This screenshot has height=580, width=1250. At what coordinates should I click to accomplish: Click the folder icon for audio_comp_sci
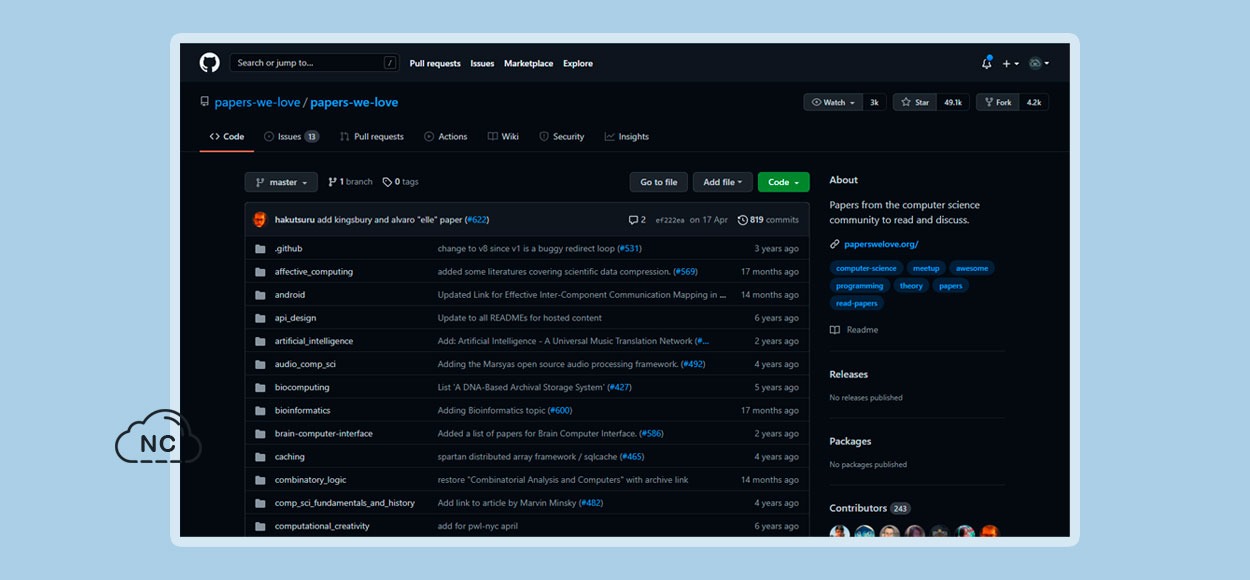(260, 364)
